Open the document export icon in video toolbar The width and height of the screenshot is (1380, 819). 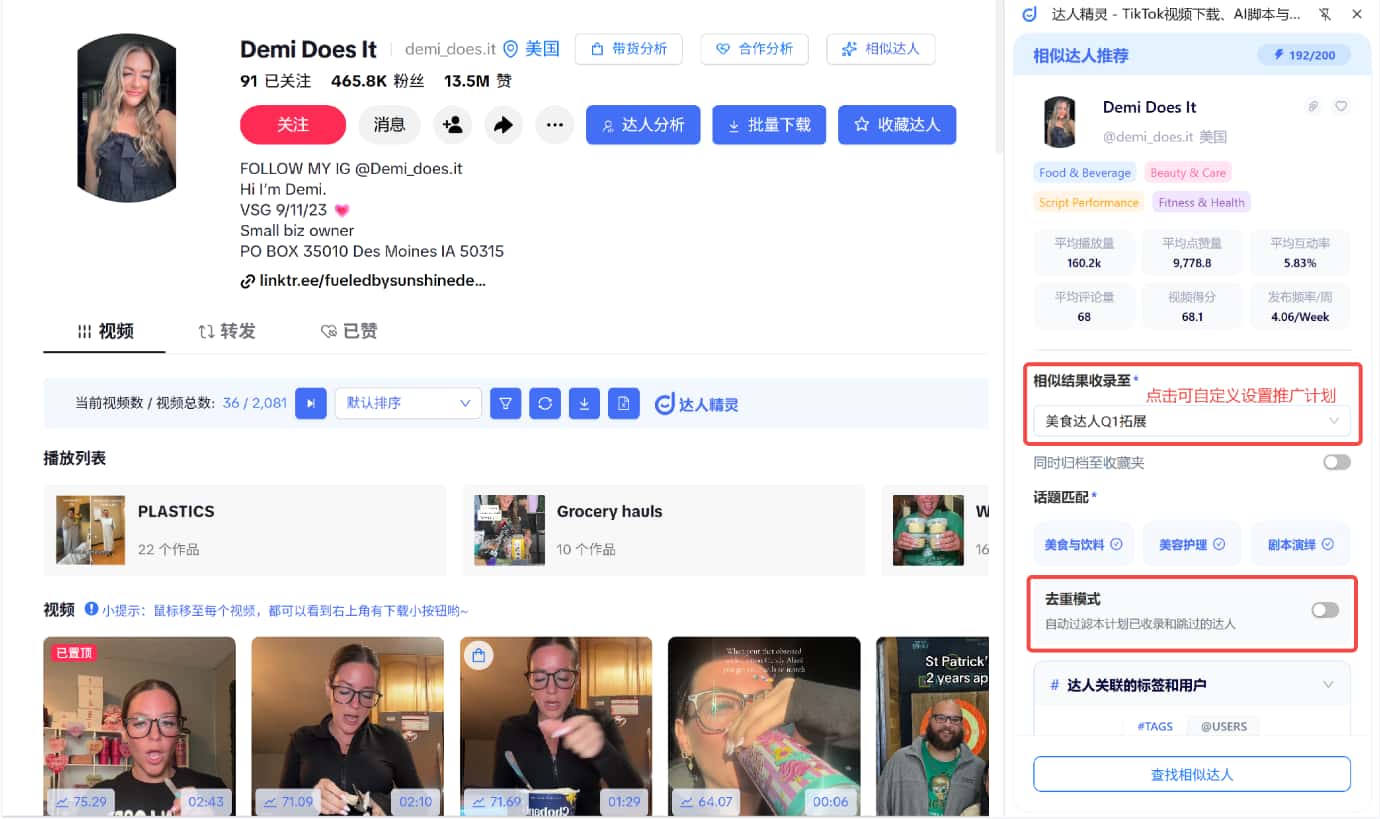(x=623, y=403)
